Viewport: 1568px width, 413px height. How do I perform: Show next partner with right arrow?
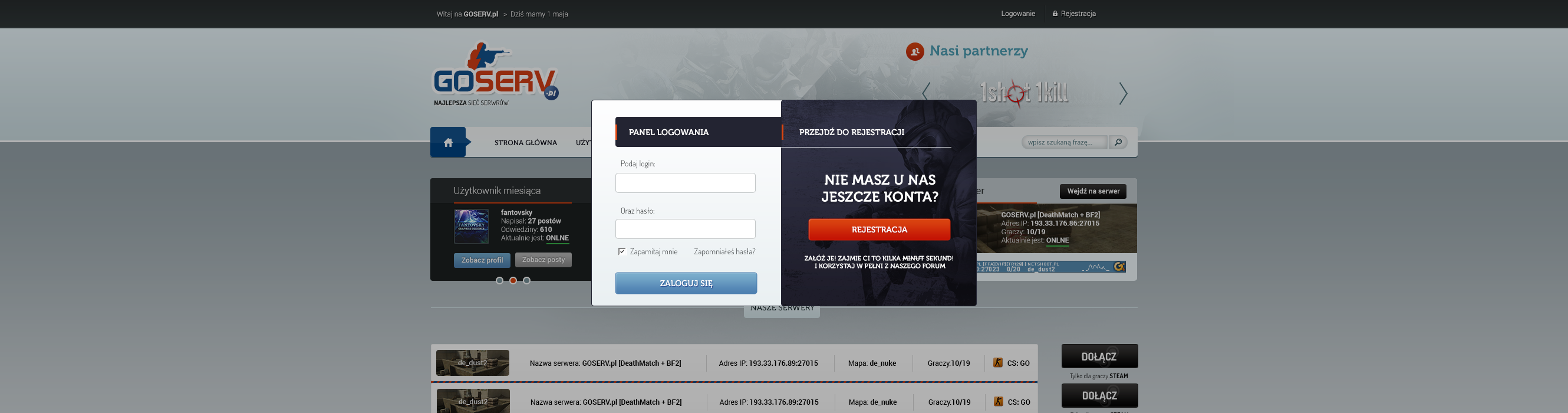click(1123, 93)
